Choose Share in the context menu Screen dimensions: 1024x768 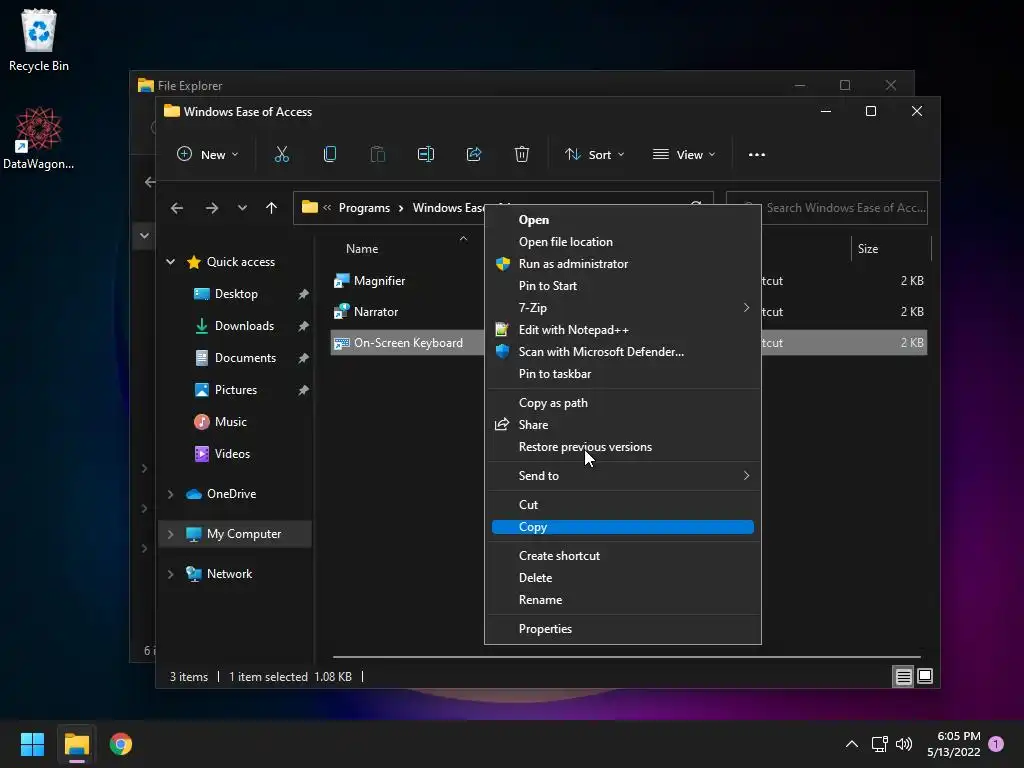click(623, 424)
